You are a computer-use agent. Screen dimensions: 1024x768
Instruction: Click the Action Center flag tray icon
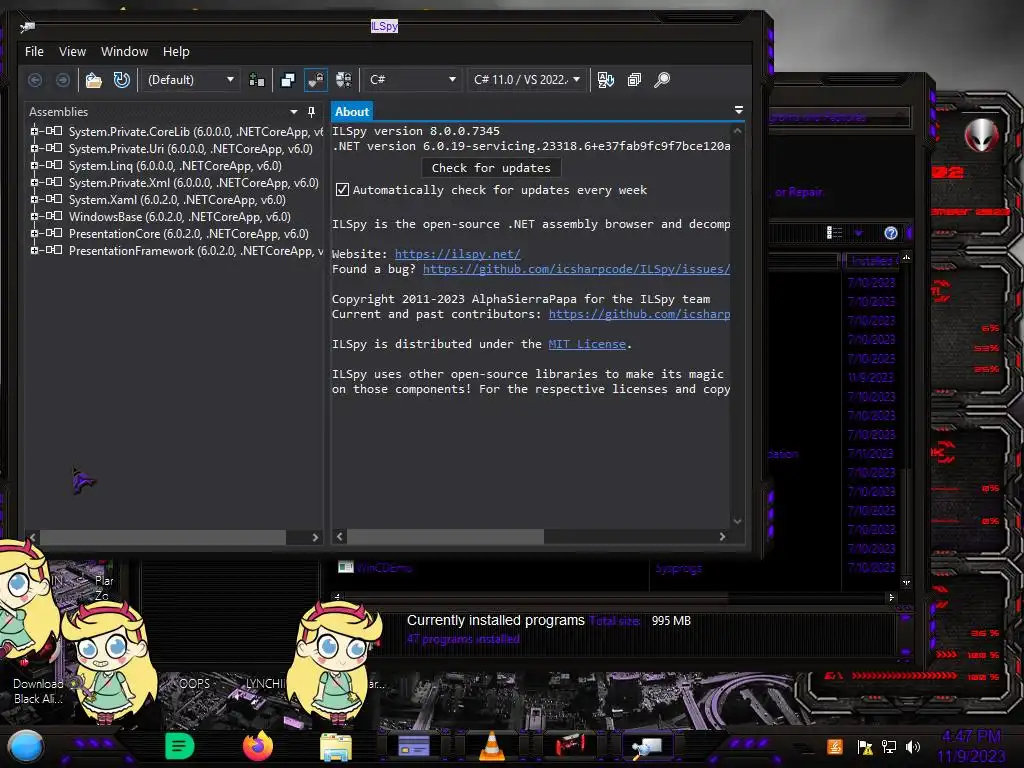tap(865, 747)
